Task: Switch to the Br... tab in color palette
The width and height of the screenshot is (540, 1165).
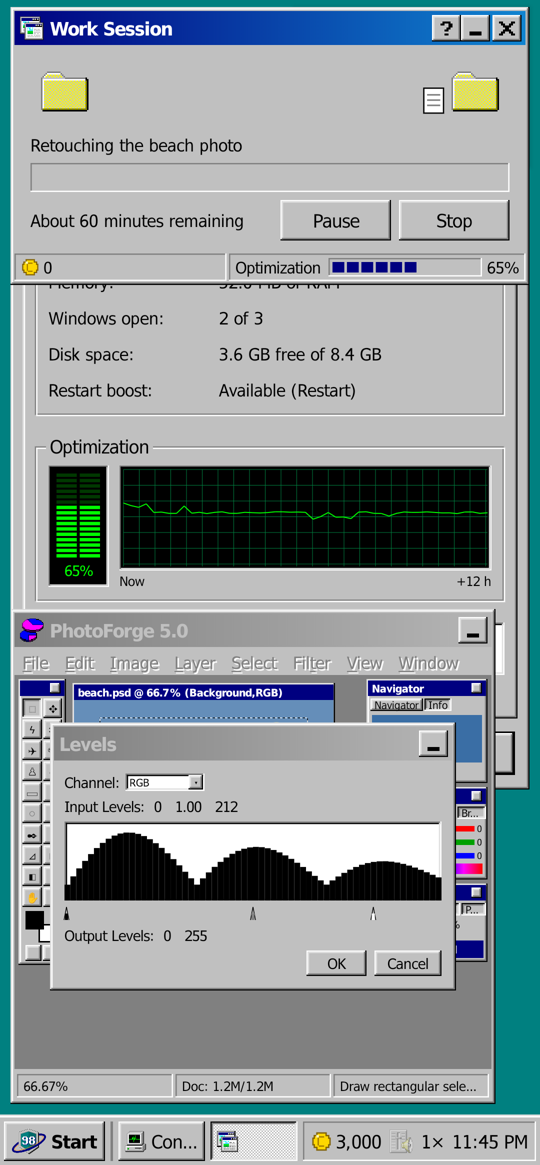Action: coord(471,813)
